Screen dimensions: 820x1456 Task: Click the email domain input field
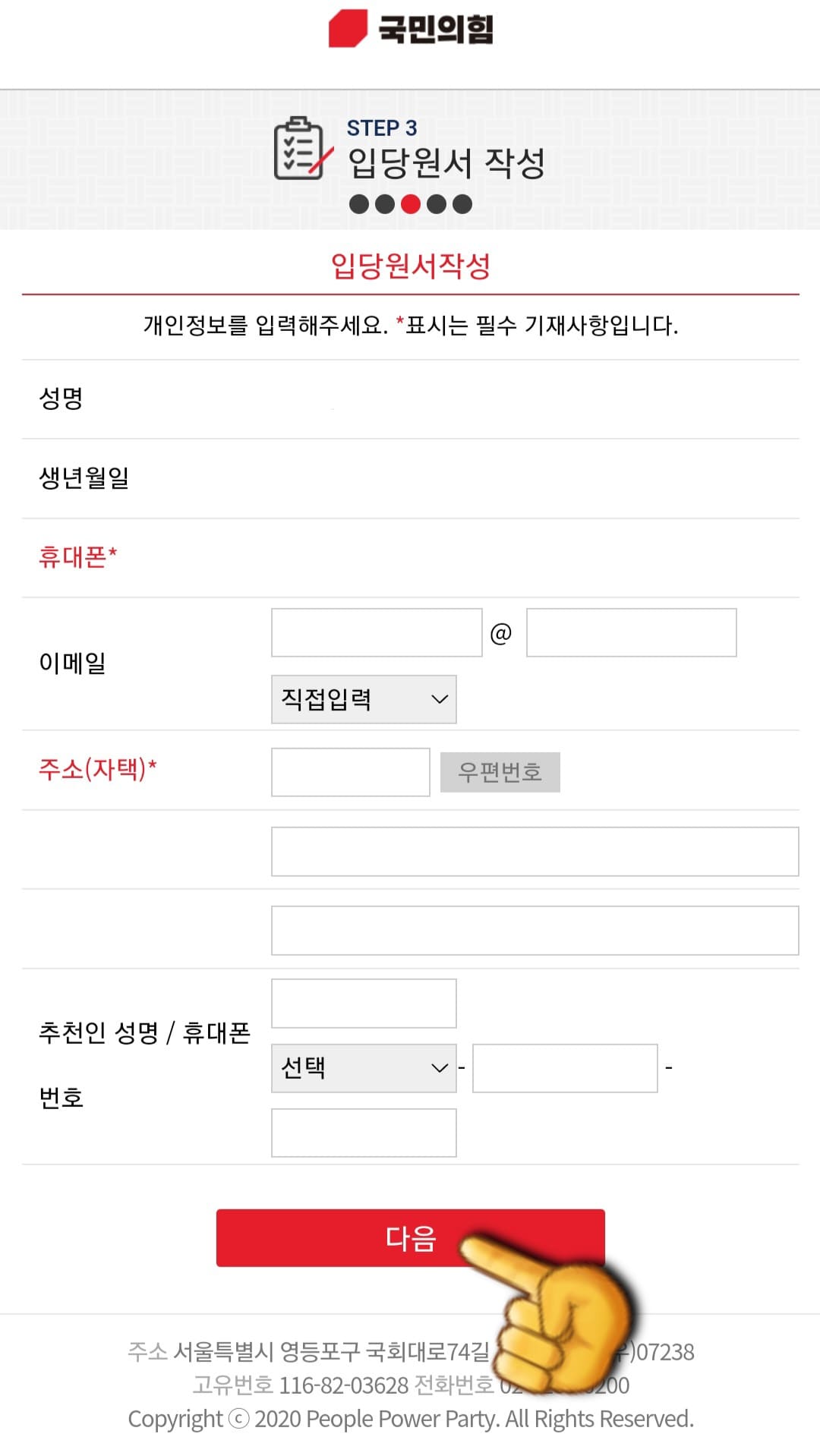[630, 632]
